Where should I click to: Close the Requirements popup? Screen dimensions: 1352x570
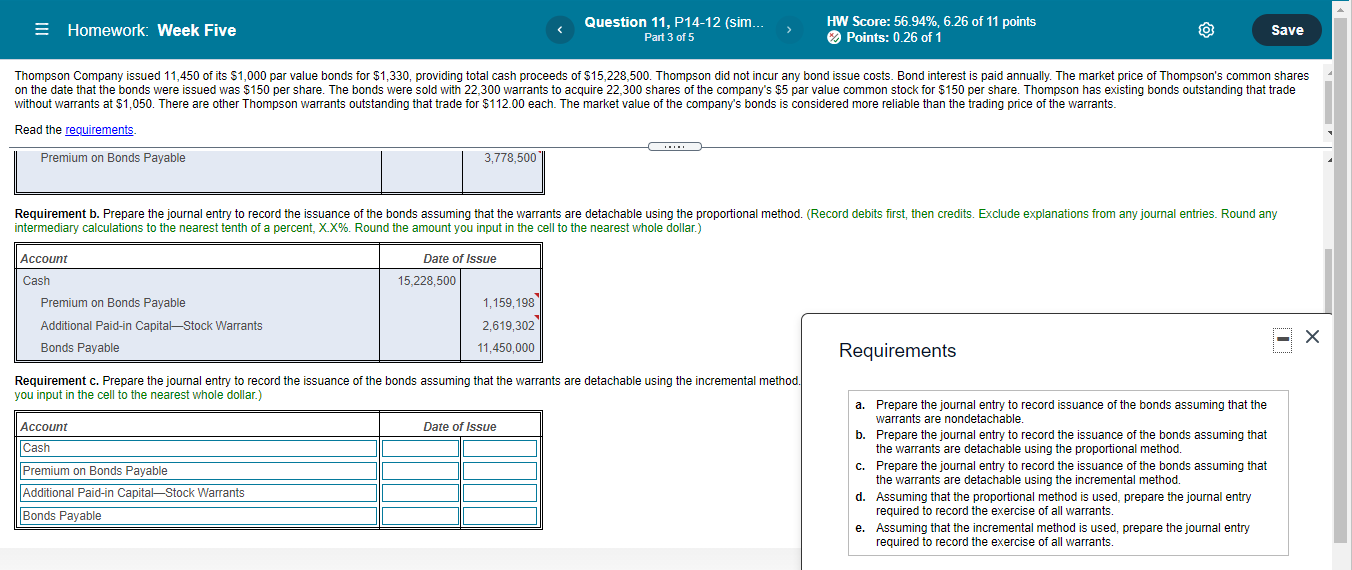[x=1312, y=337]
